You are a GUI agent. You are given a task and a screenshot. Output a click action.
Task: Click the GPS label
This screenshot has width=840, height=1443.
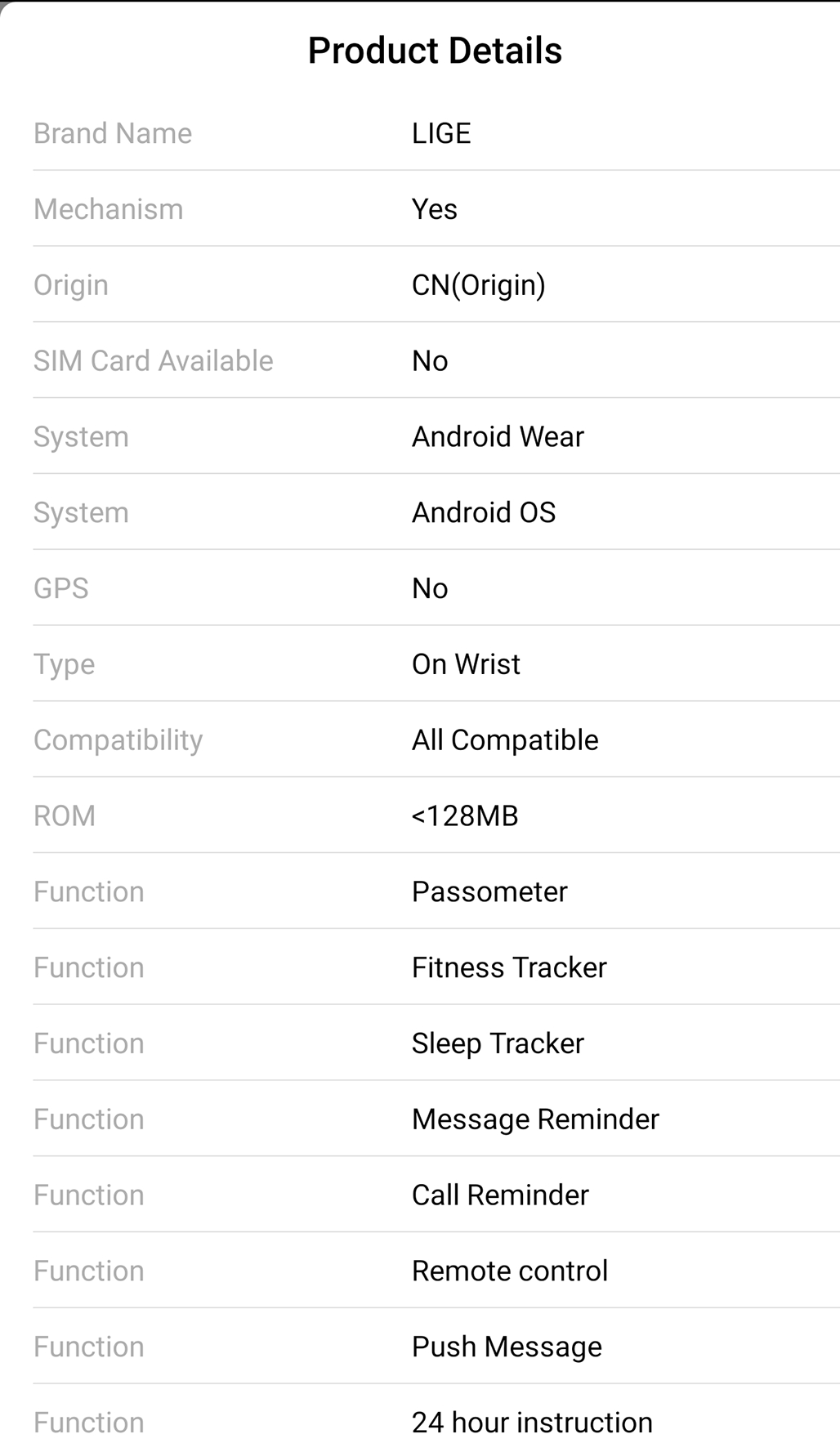61,588
